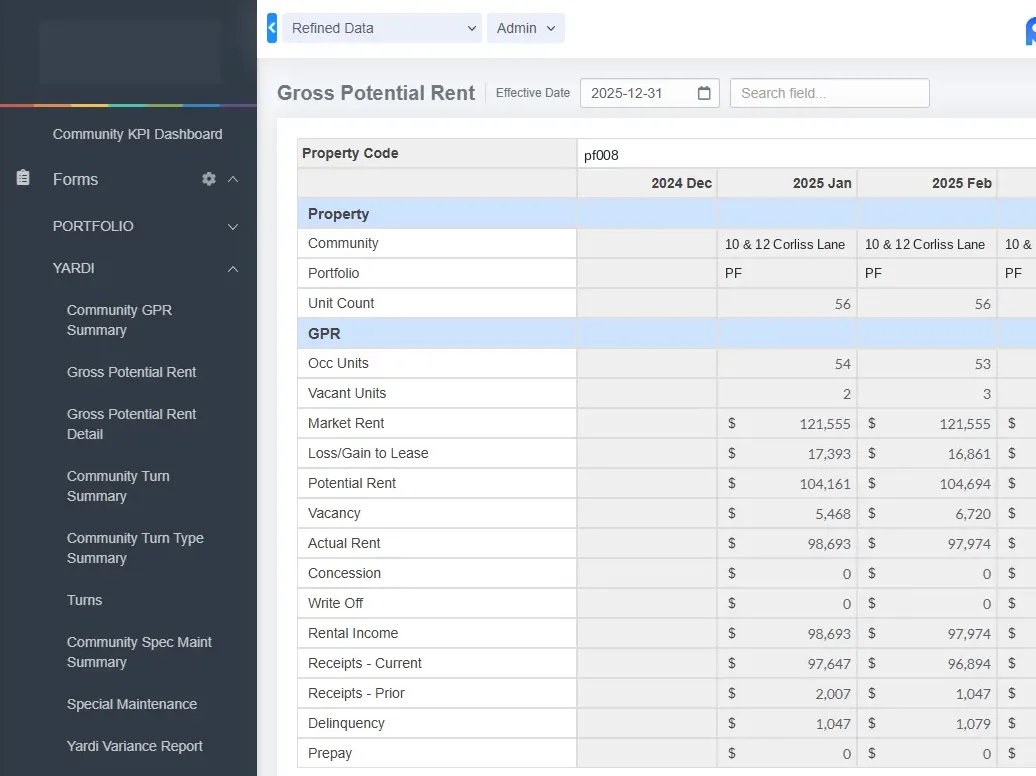This screenshot has width=1036, height=776.
Task: Click the 2024 Dec column header
Action: tap(648, 183)
